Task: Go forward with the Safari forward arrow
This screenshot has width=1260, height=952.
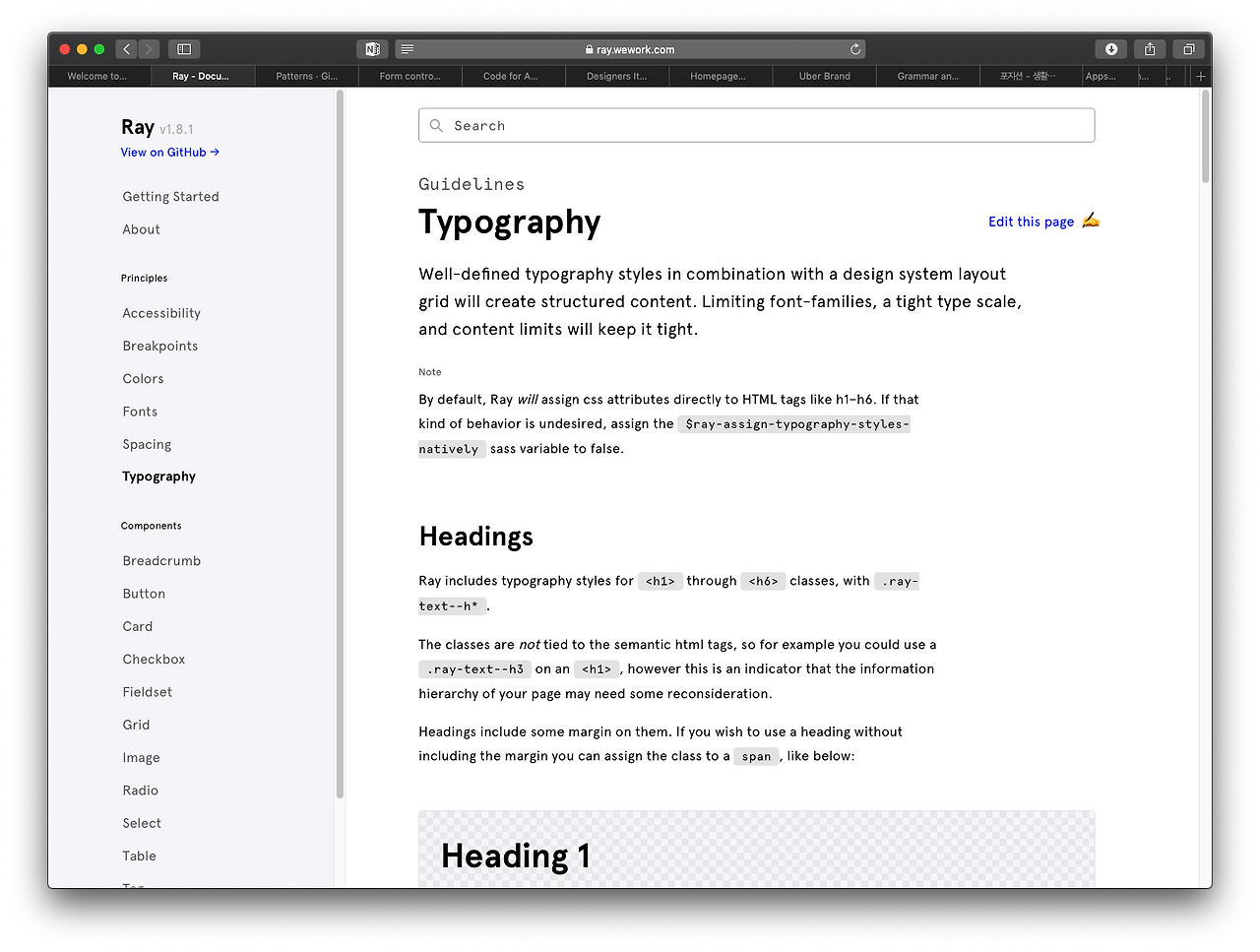Action: [149, 49]
